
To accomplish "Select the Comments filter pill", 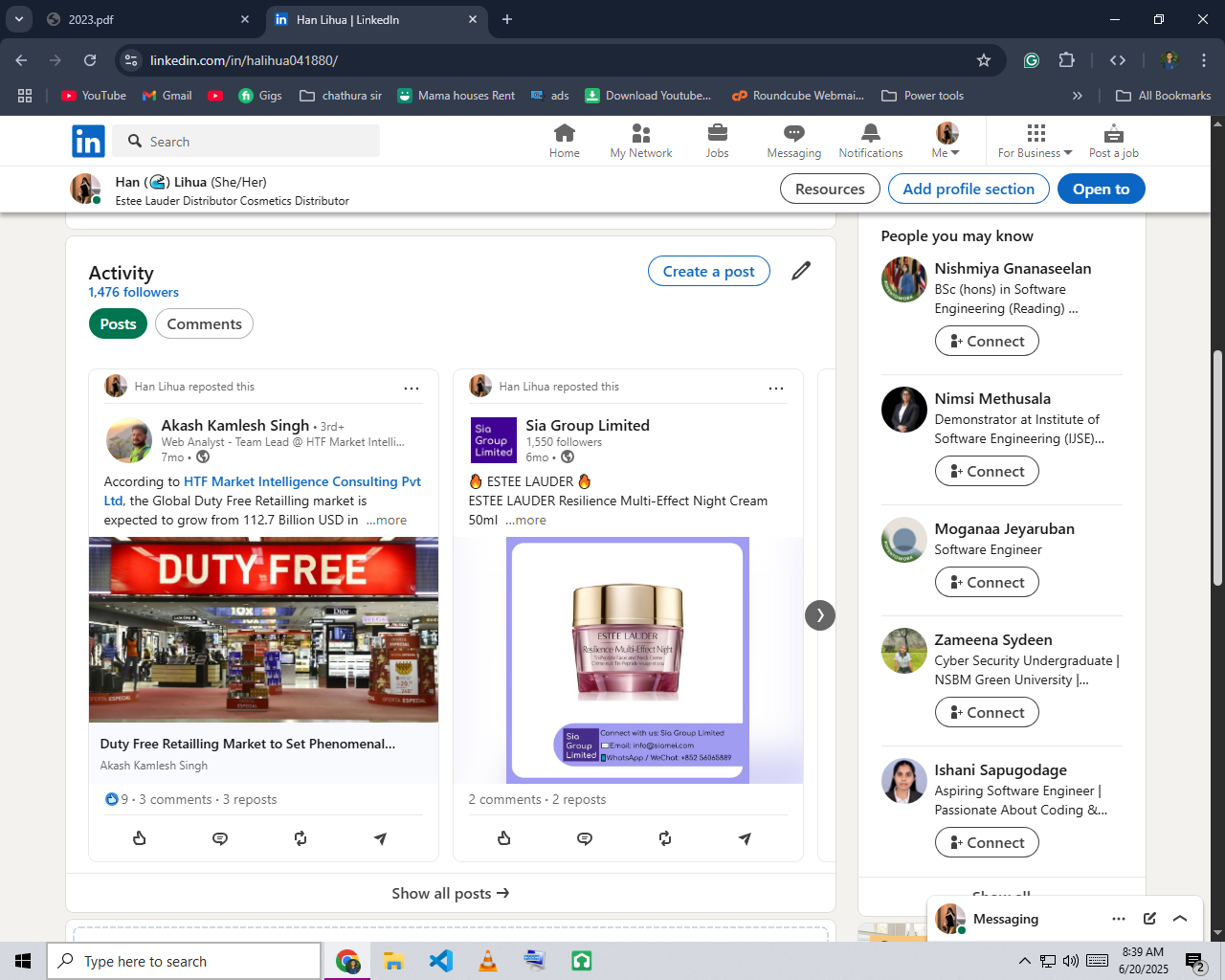I will pyautogui.click(x=205, y=324).
